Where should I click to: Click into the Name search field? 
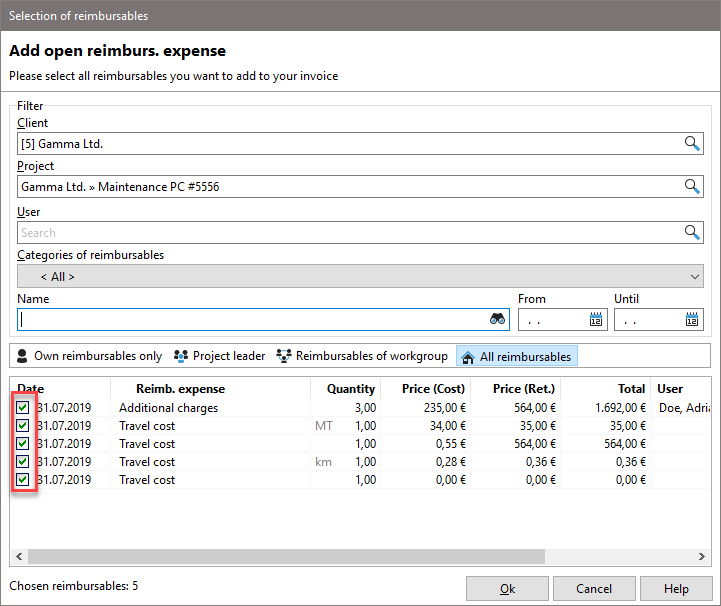[250, 320]
